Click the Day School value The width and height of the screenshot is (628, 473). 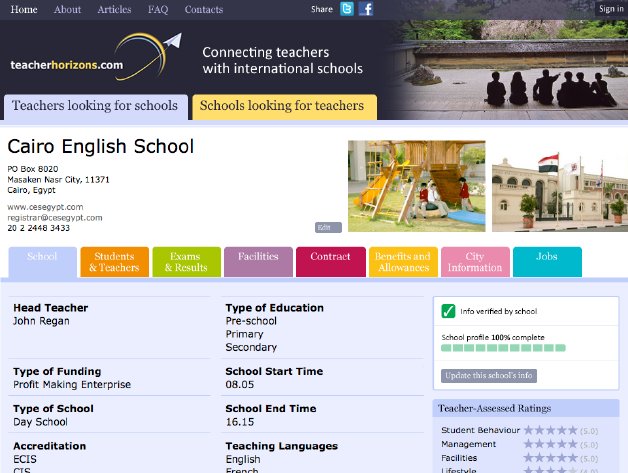(x=40, y=422)
